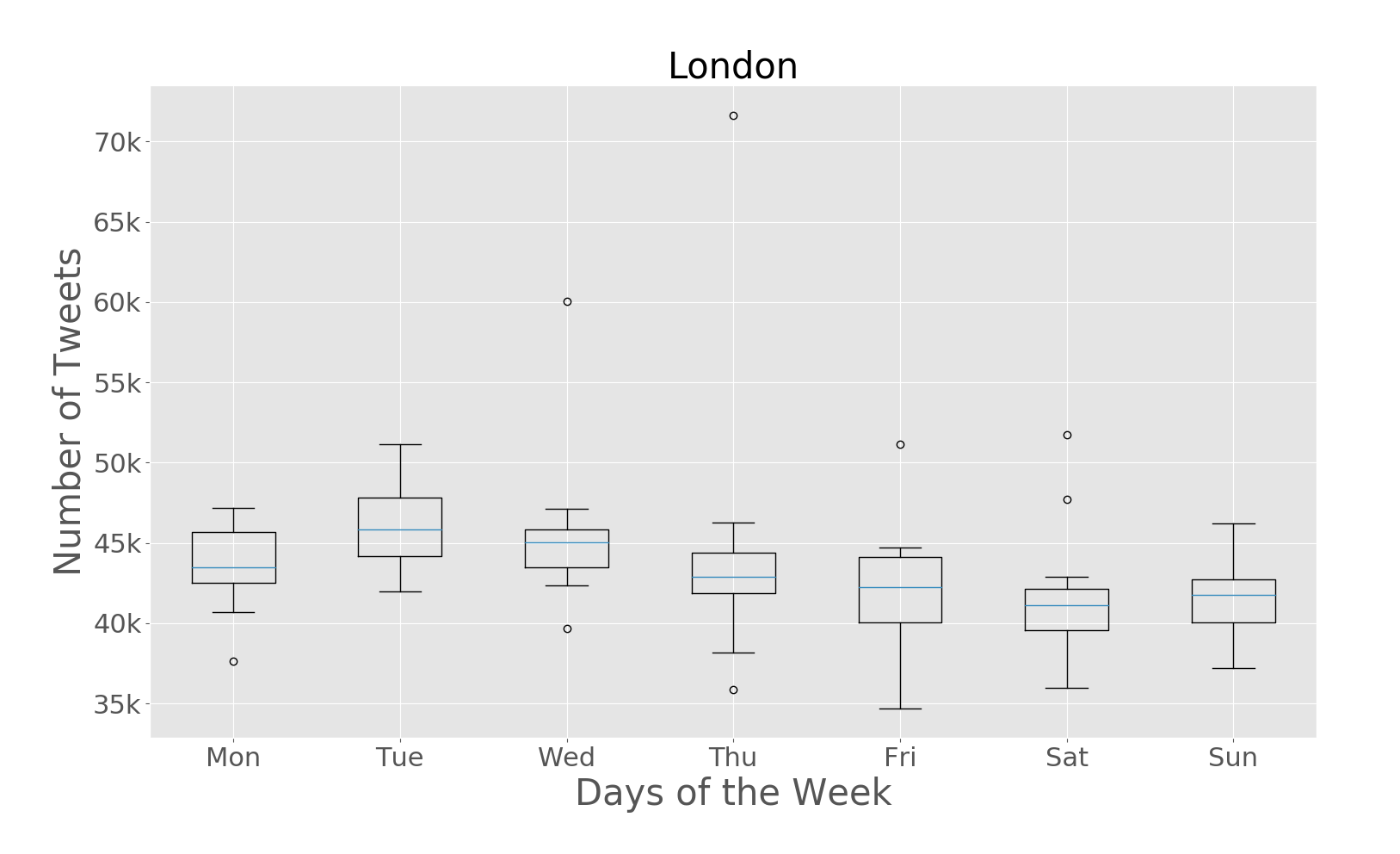1400x854 pixels.
Task: Click the Tuesday upper whisker cap
Action: click(x=400, y=444)
